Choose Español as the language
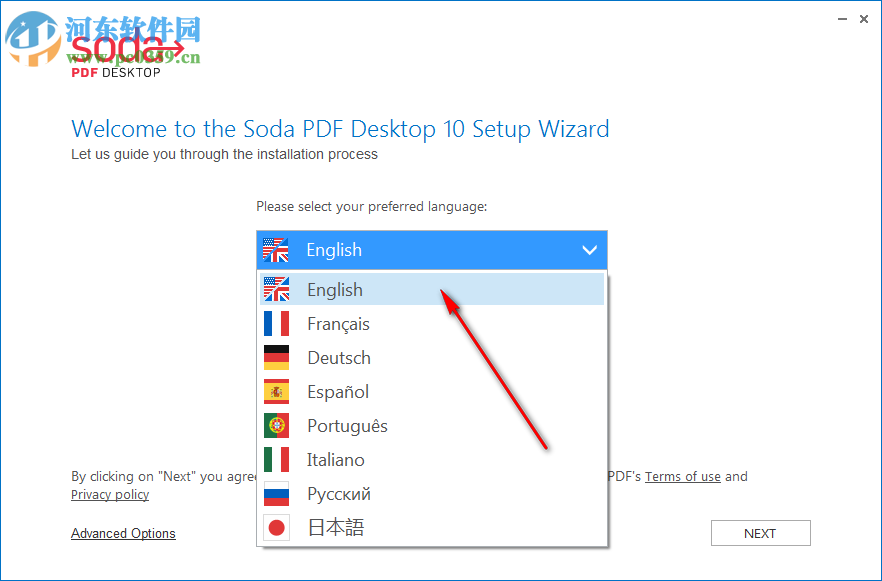This screenshot has width=882, height=581. click(x=338, y=392)
